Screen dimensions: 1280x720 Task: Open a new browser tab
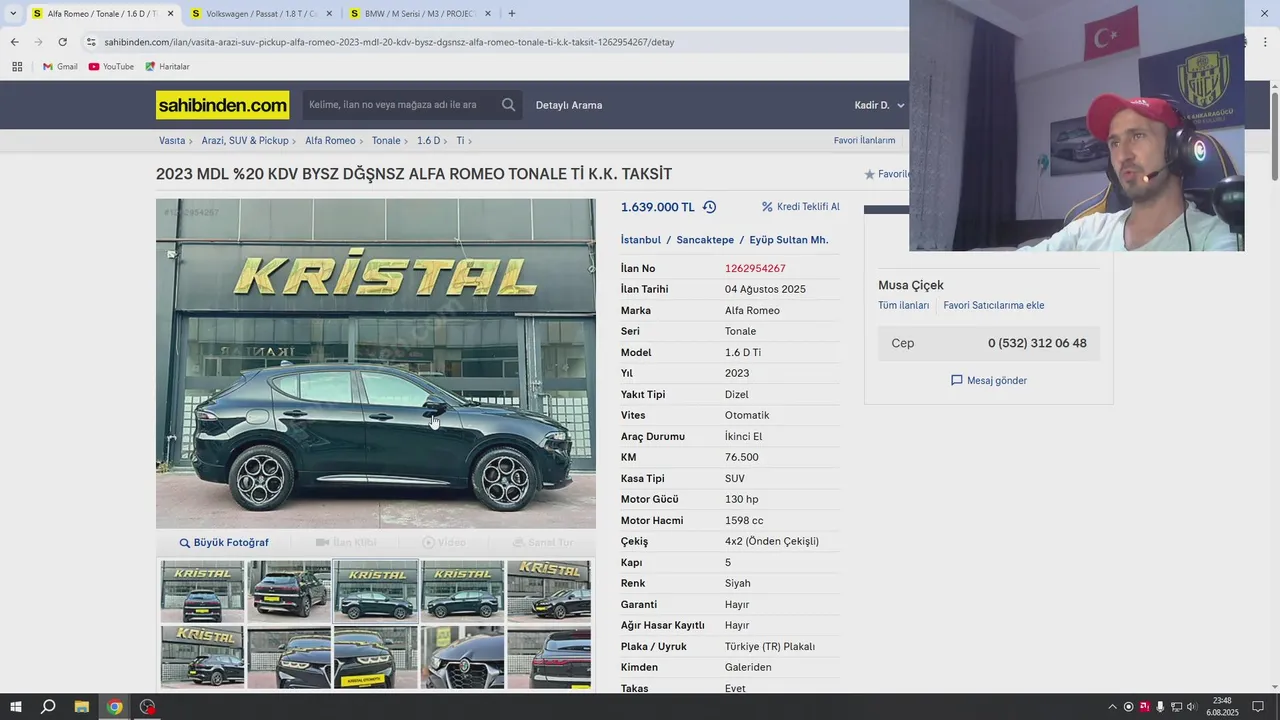(x=512, y=14)
